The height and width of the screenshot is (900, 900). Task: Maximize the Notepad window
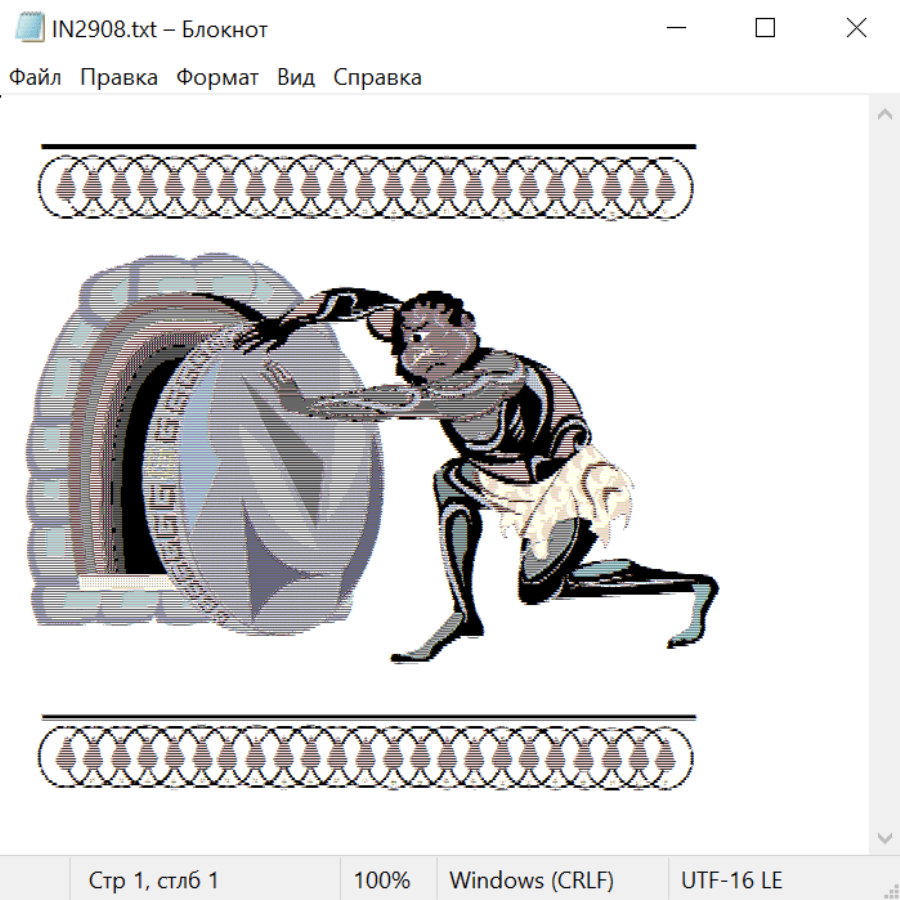pos(765,28)
